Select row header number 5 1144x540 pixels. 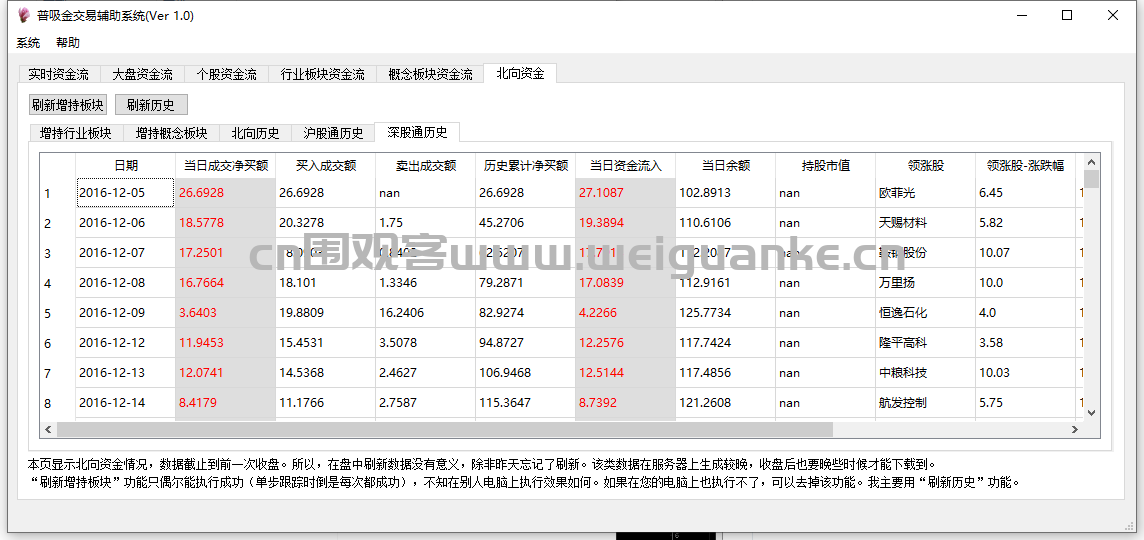click(x=47, y=313)
